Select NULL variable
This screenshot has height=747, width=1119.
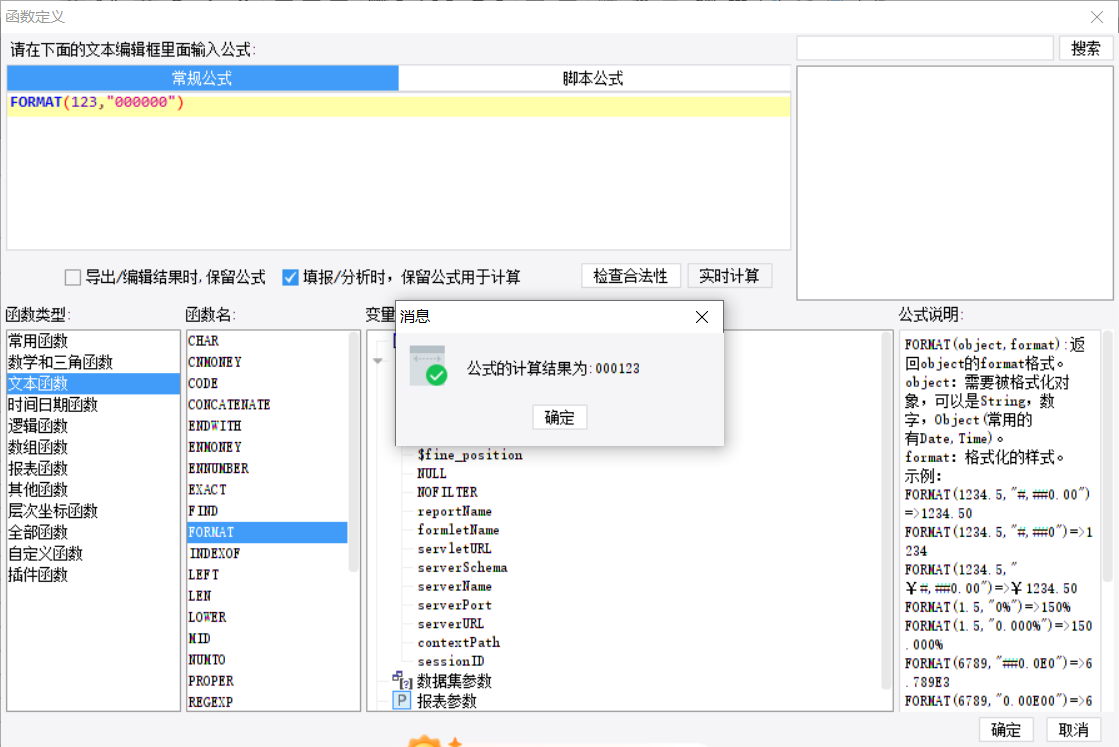coord(432,474)
